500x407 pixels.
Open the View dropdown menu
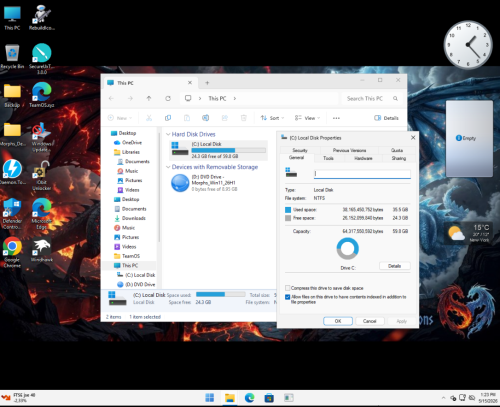click(x=307, y=118)
